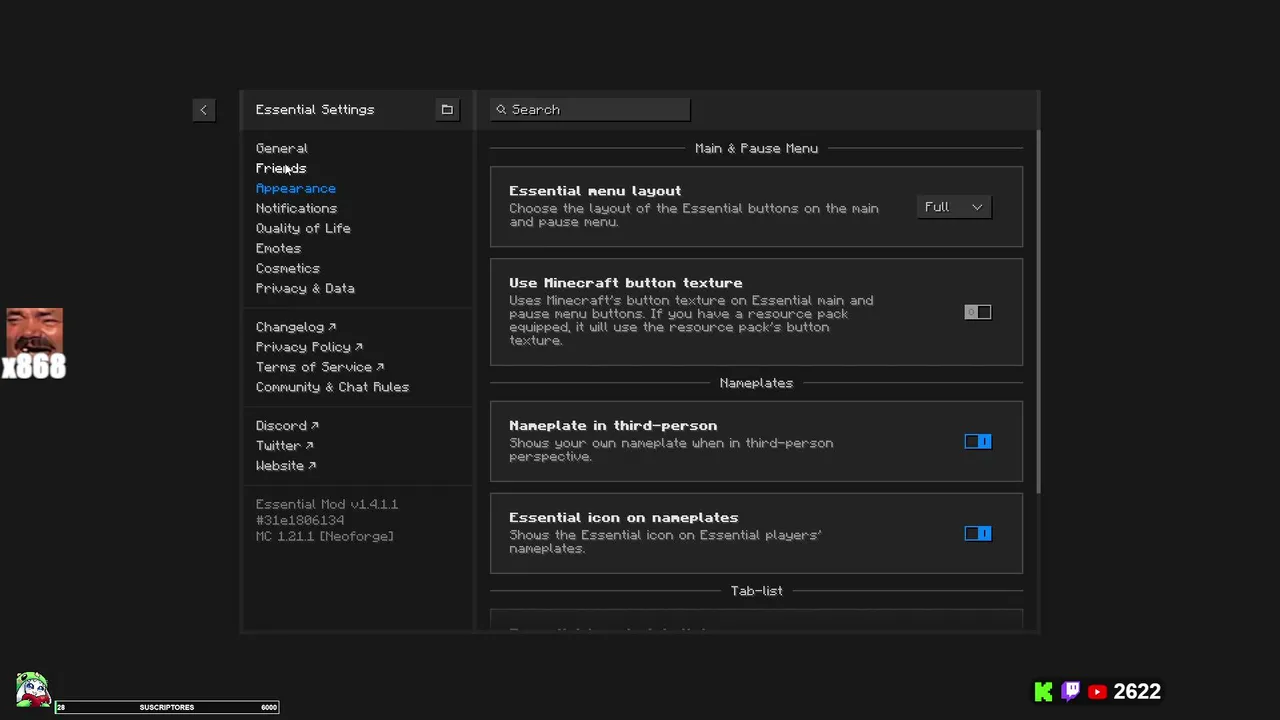Visit the Twitter link
Screen dimensions: 1280x720
pos(285,445)
